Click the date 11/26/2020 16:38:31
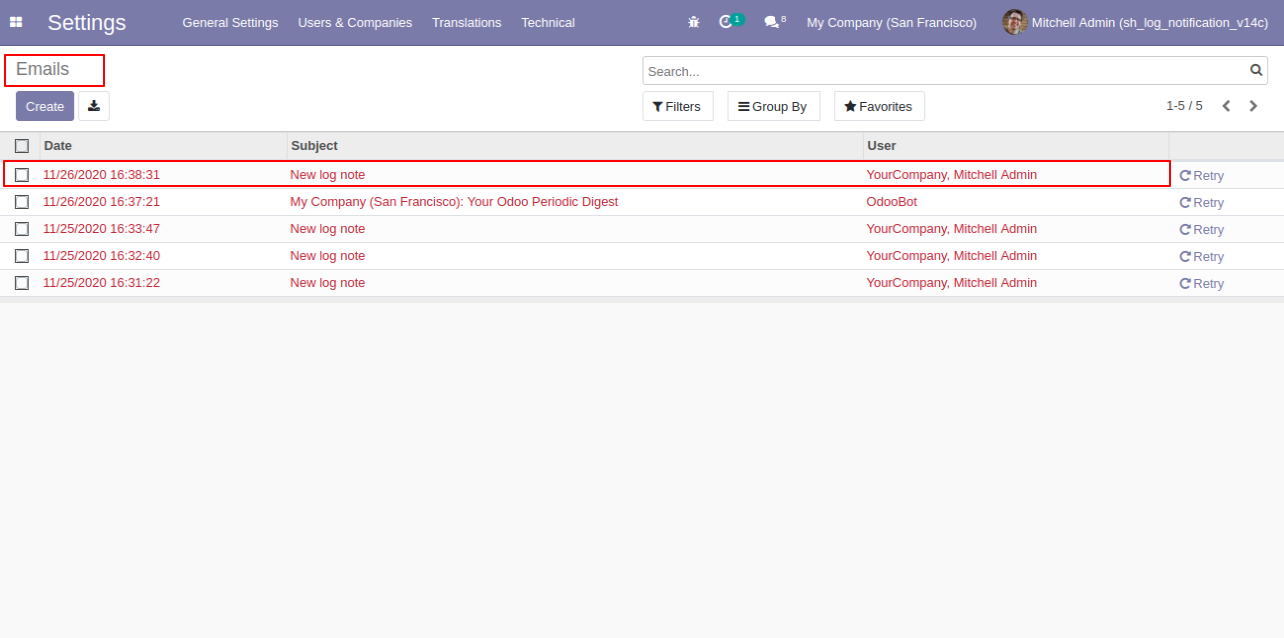This screenshot has width=1284, height=638. click(101, 175)
